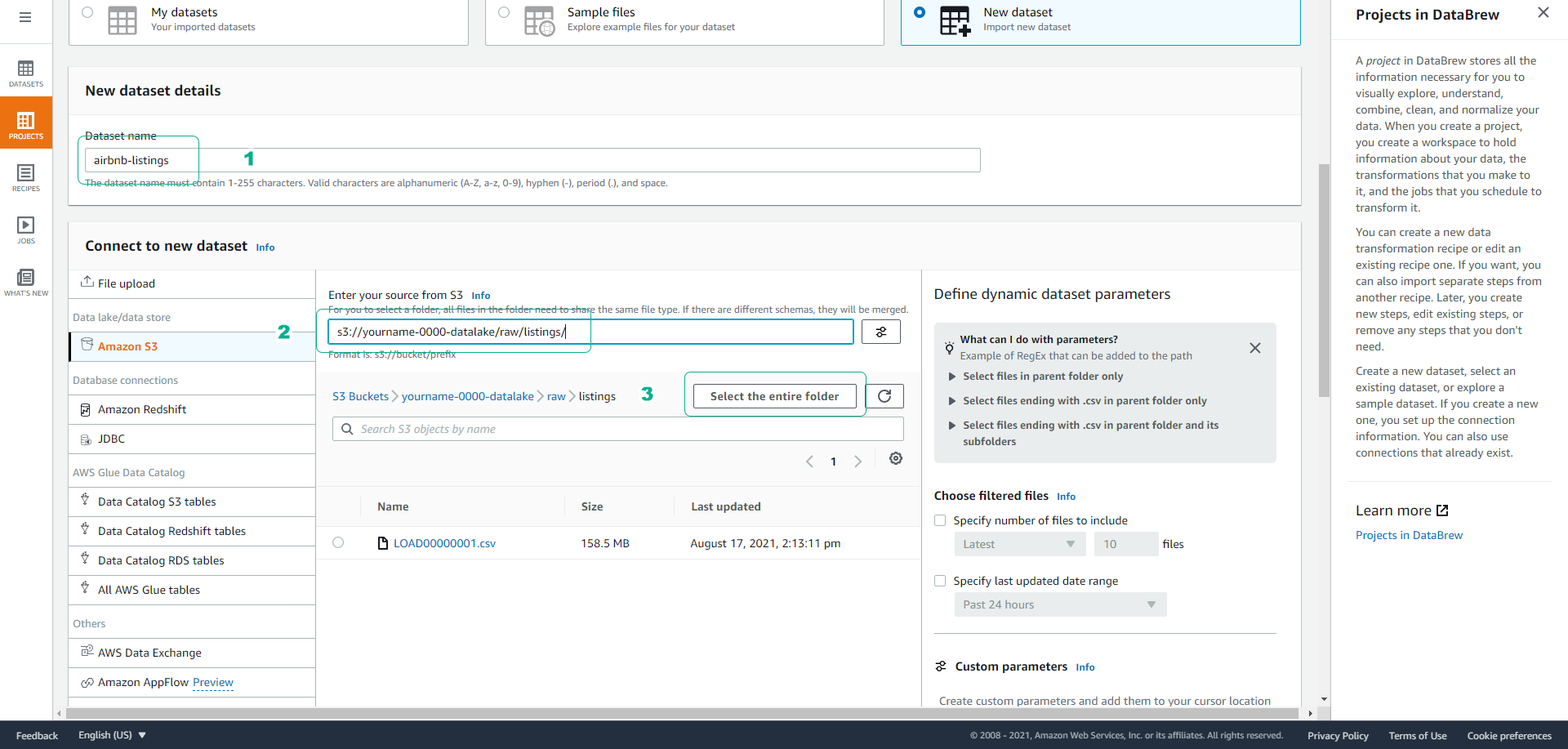Viewport: 1568px width, 749px height.
Task: Click Info link beside Choose filtered files
Action: tap(1066, 497)
